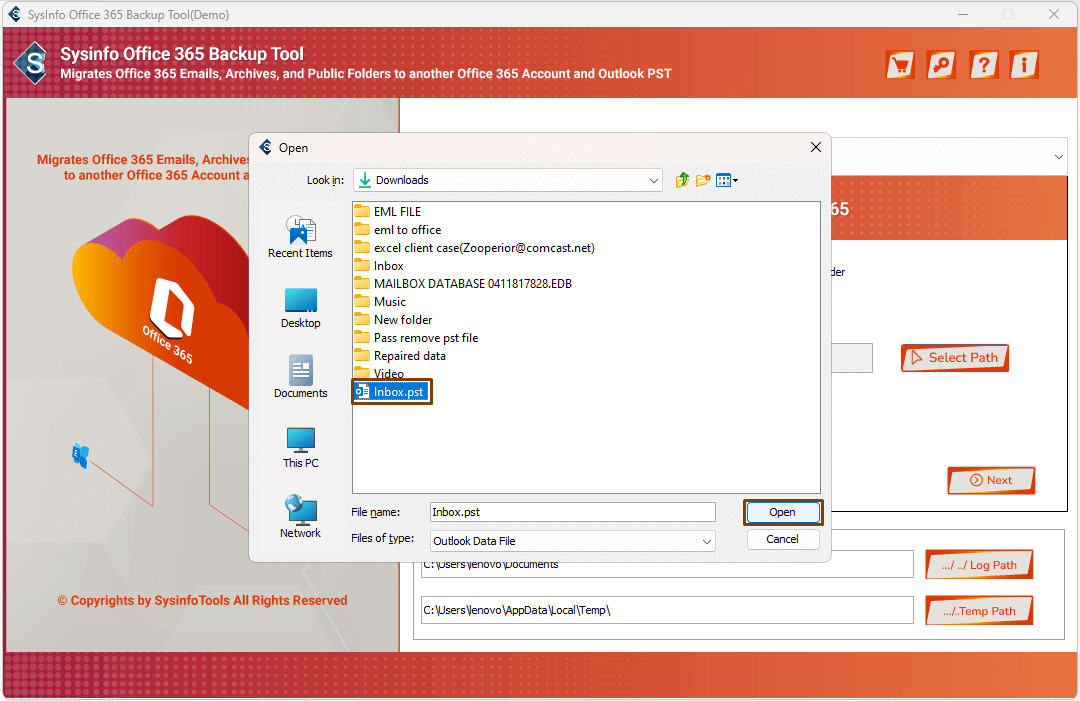Click the log path text field

[667, 566]
